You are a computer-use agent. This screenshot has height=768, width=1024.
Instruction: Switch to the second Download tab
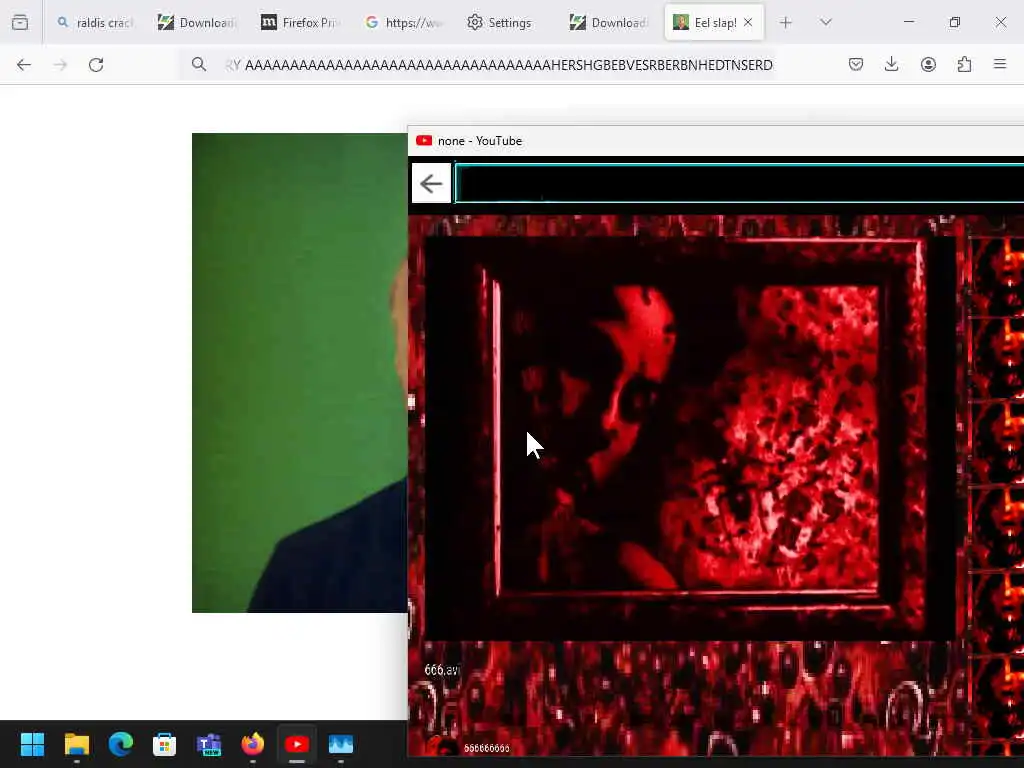[x=610, y=23]
